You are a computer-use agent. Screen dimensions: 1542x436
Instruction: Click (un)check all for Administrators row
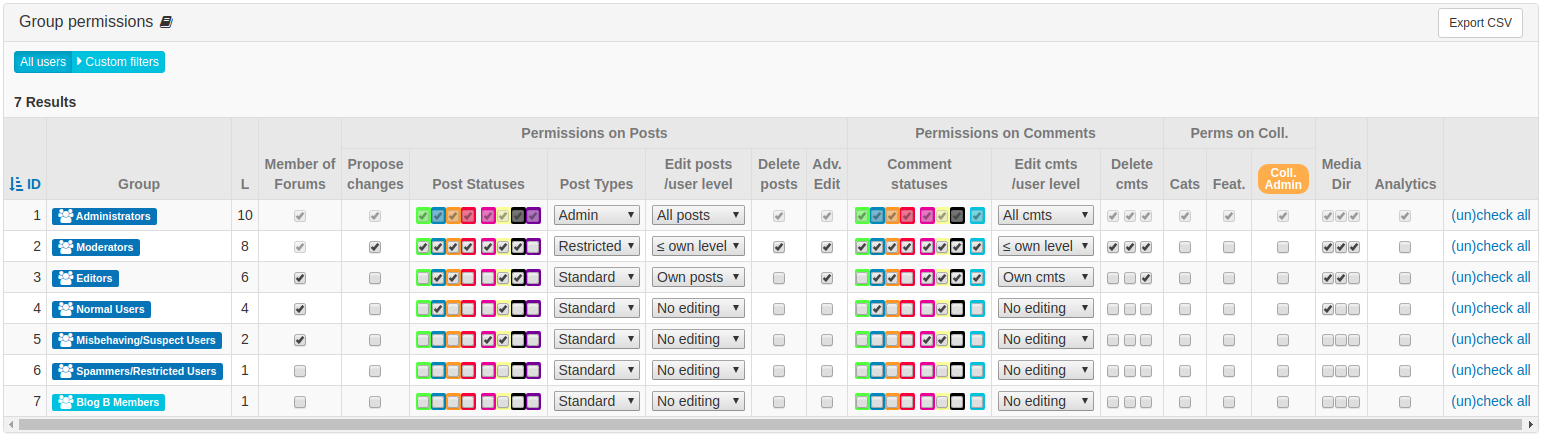coord(1490,215)
